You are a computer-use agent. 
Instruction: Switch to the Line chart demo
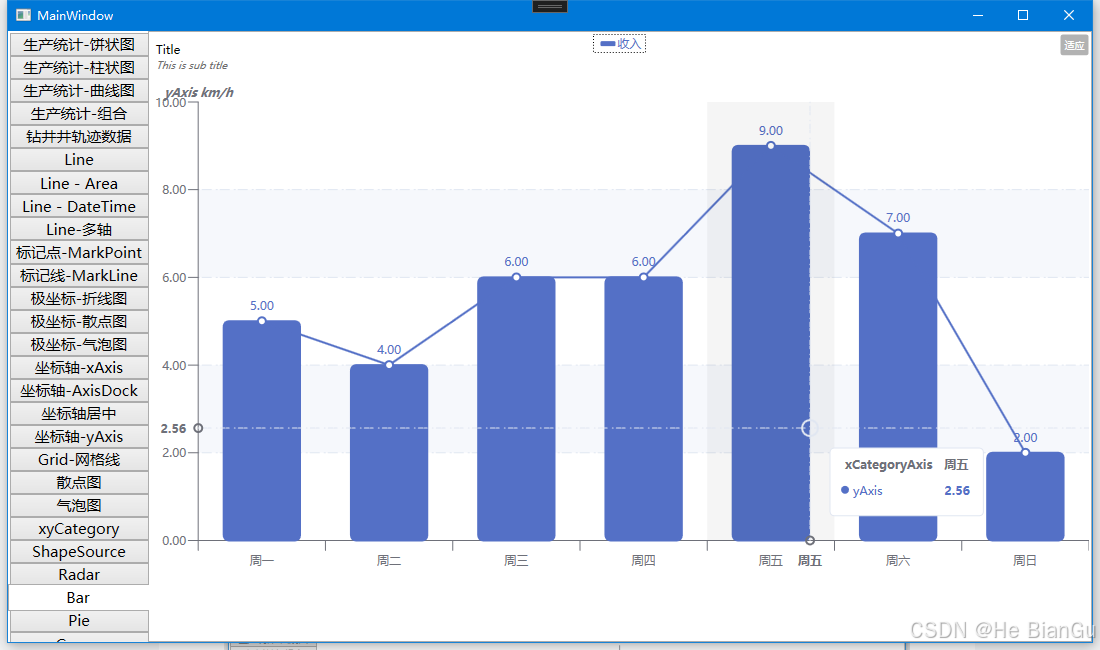[79, 160]
